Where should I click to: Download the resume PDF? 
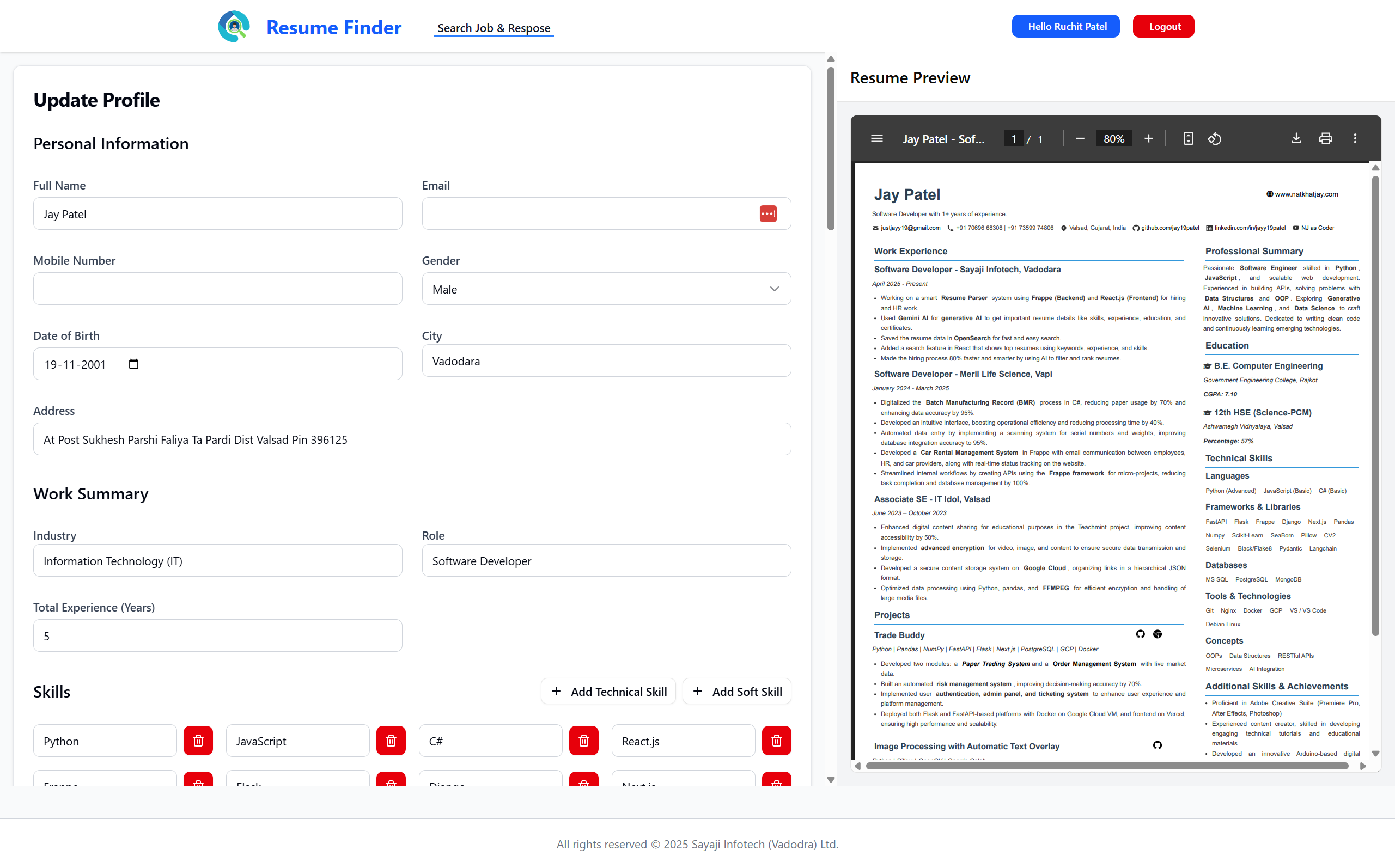tap(1296, 138)
